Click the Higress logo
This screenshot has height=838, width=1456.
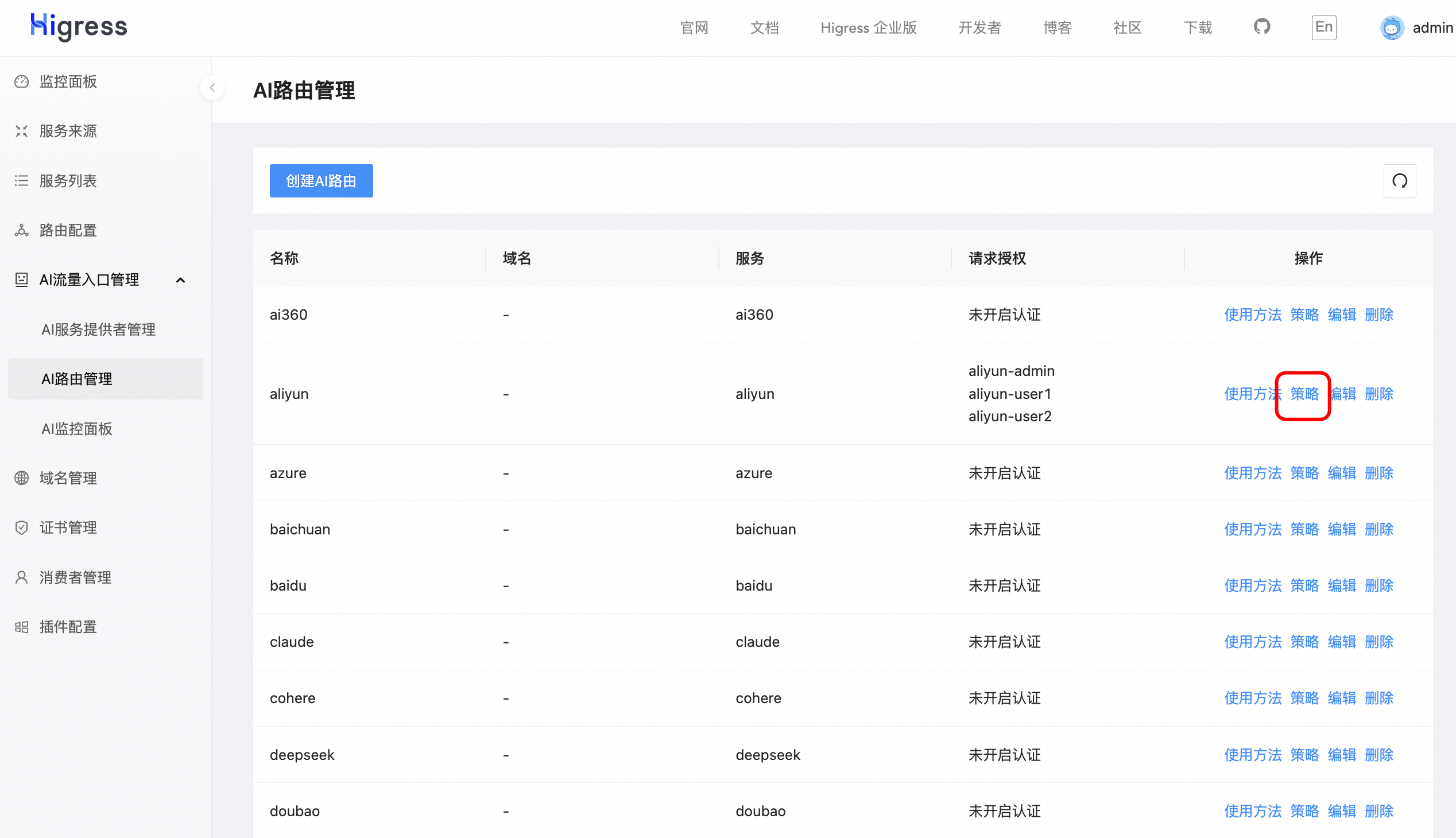79,27
